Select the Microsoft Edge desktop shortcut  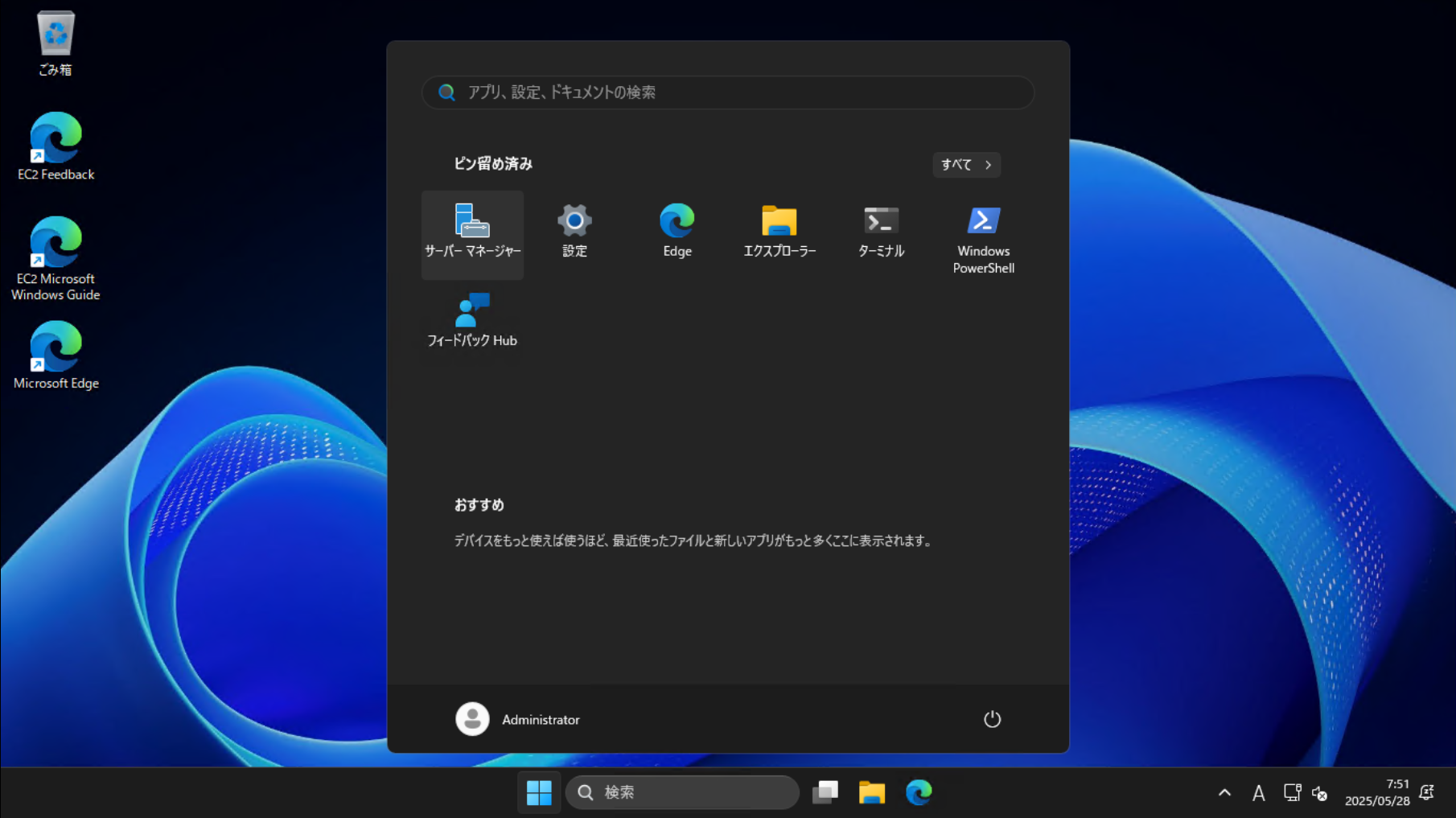coord(56,356)
